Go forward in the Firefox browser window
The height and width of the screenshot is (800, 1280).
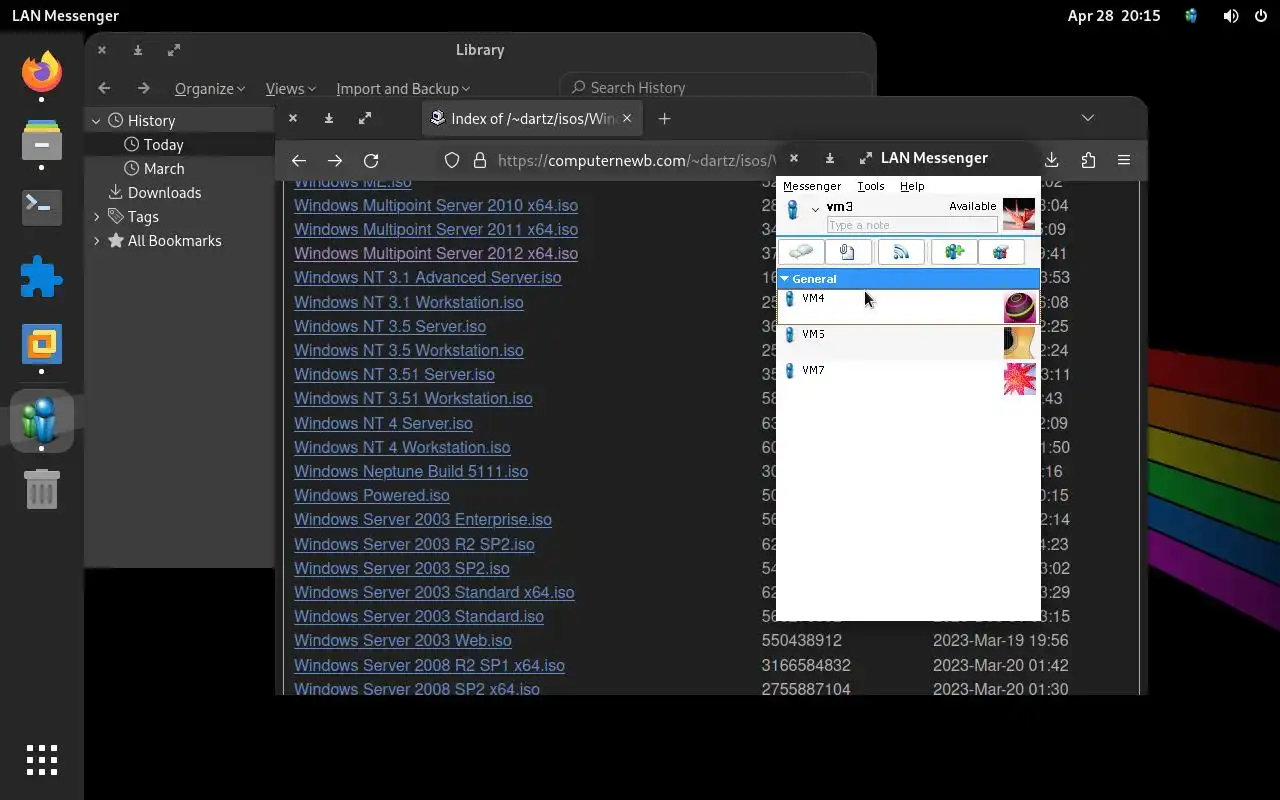tap(335, 160)
